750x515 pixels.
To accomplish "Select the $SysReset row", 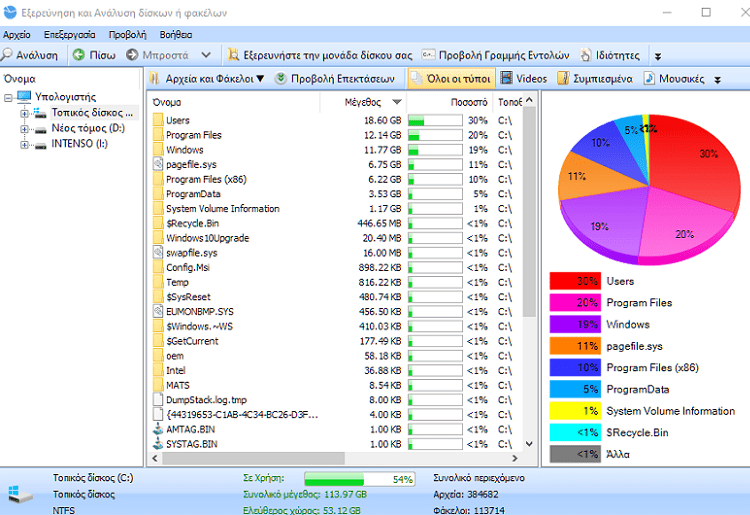I will click(x=333, y=296).
